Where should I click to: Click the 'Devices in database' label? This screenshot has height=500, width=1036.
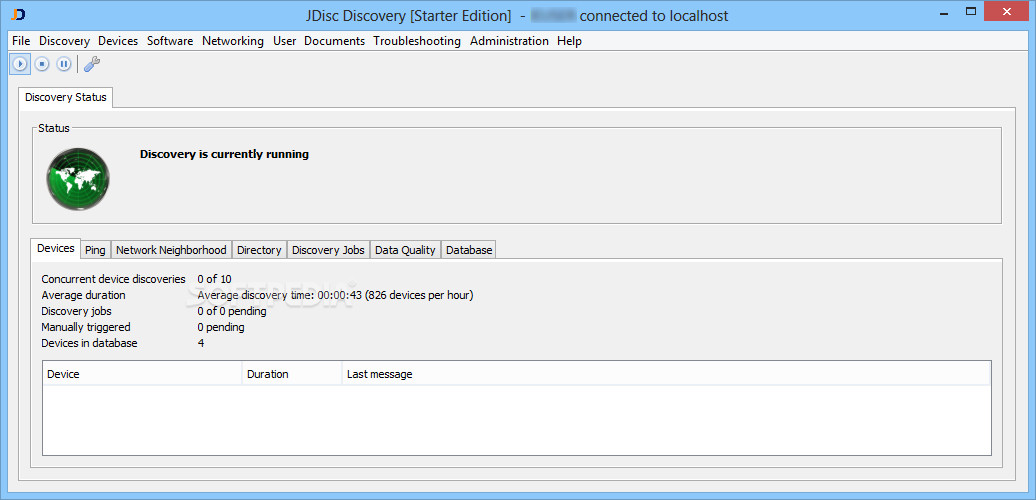click(x=89, y=343)
